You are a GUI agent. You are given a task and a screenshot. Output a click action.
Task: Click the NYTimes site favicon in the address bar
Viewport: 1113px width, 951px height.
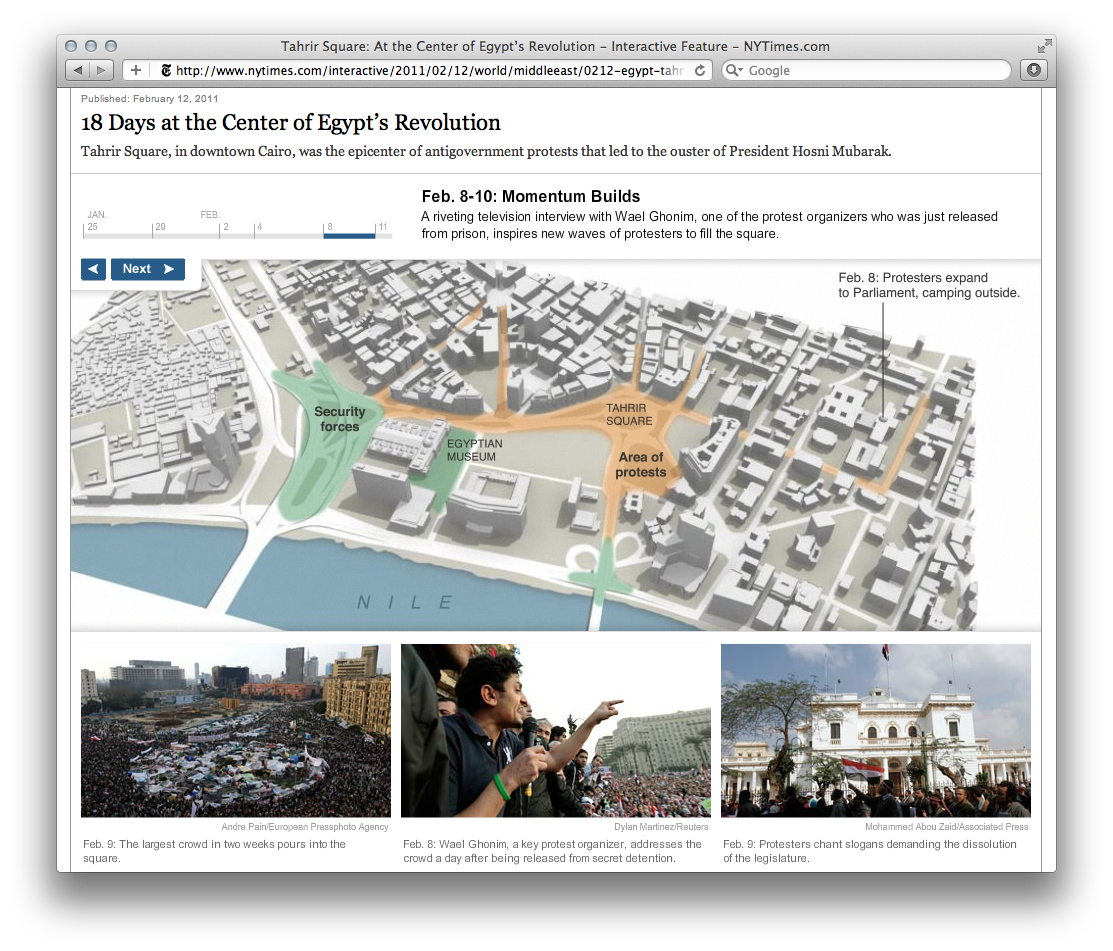[x=165, y=70]
